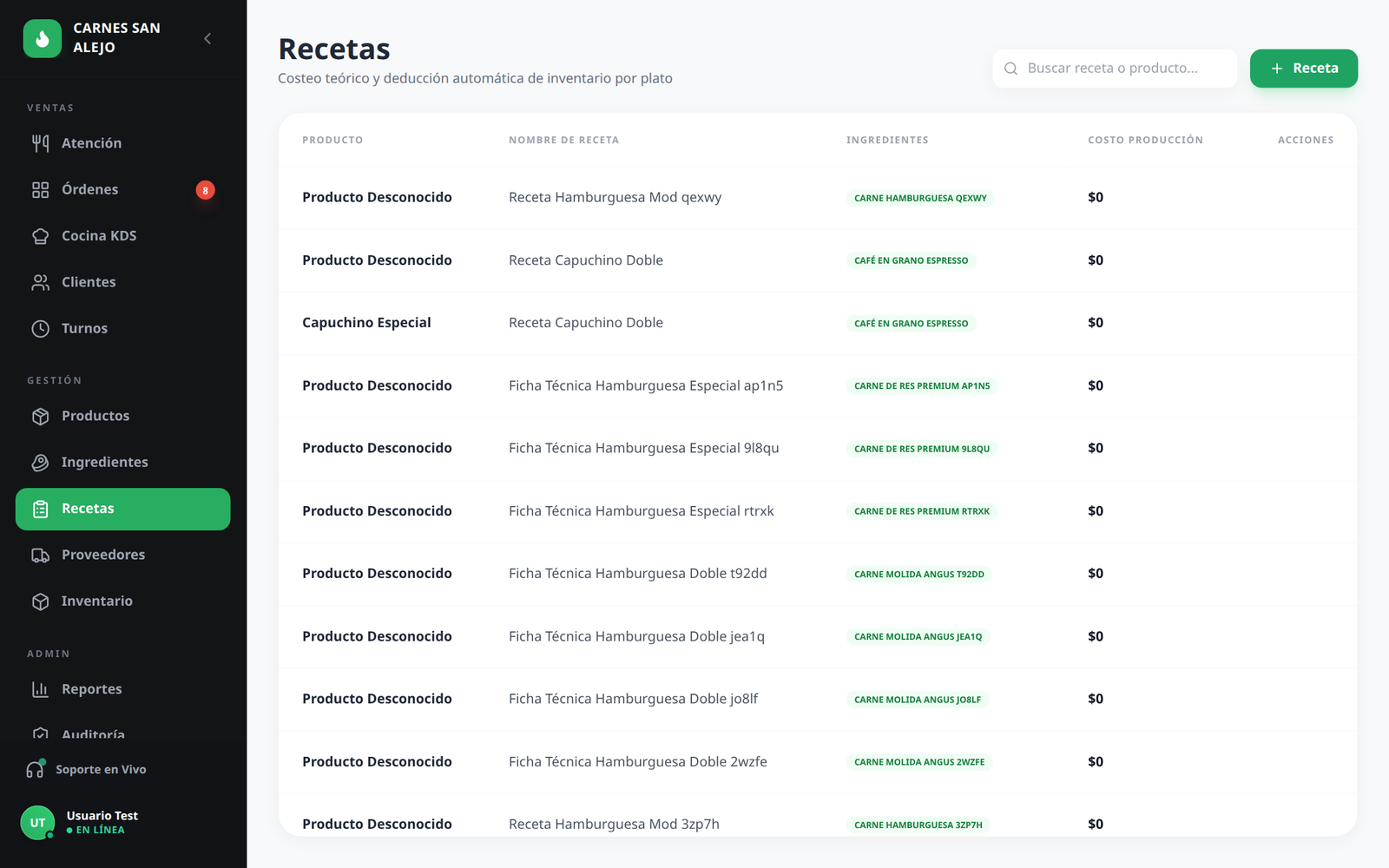The image size is (1389, 868).
Task: Click the Reportes bar chart icon
Action: click(x=41, y=689)
